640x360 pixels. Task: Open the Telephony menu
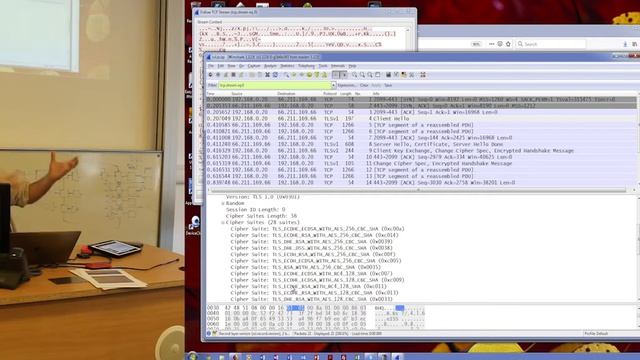pyautogui.click(x=306, y=66)
